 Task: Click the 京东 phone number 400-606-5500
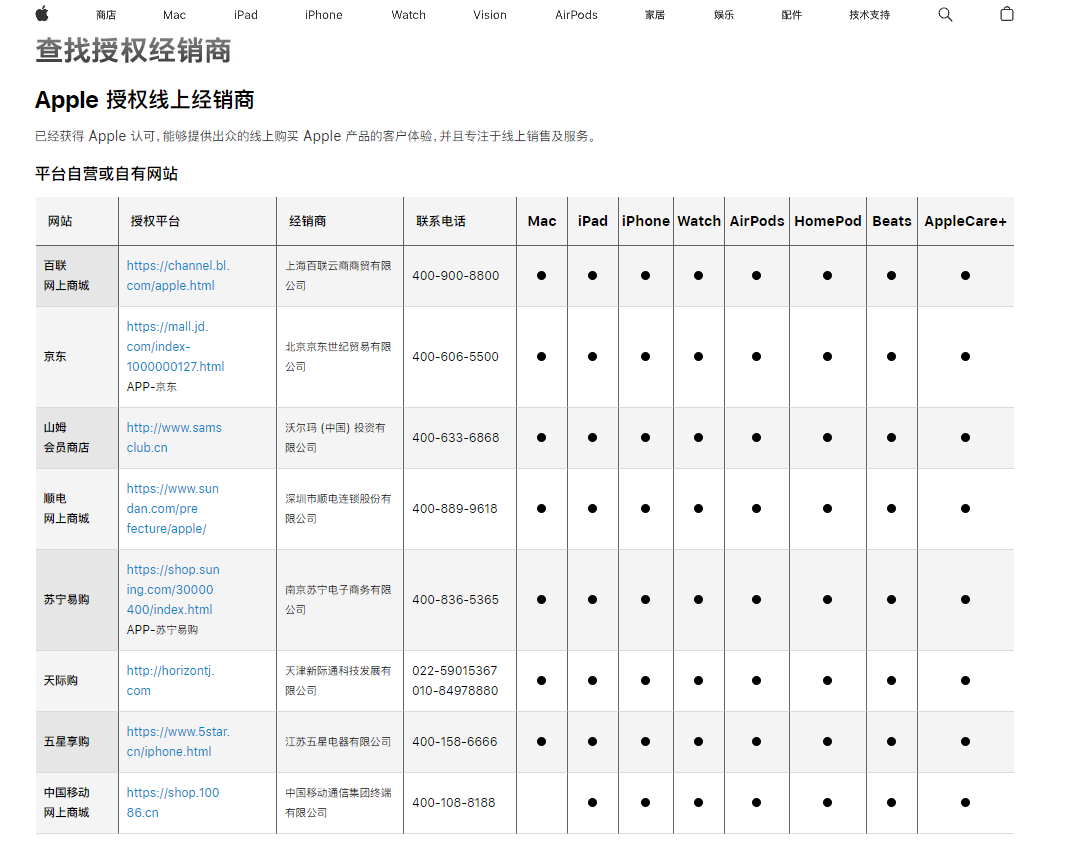(455, 357)
